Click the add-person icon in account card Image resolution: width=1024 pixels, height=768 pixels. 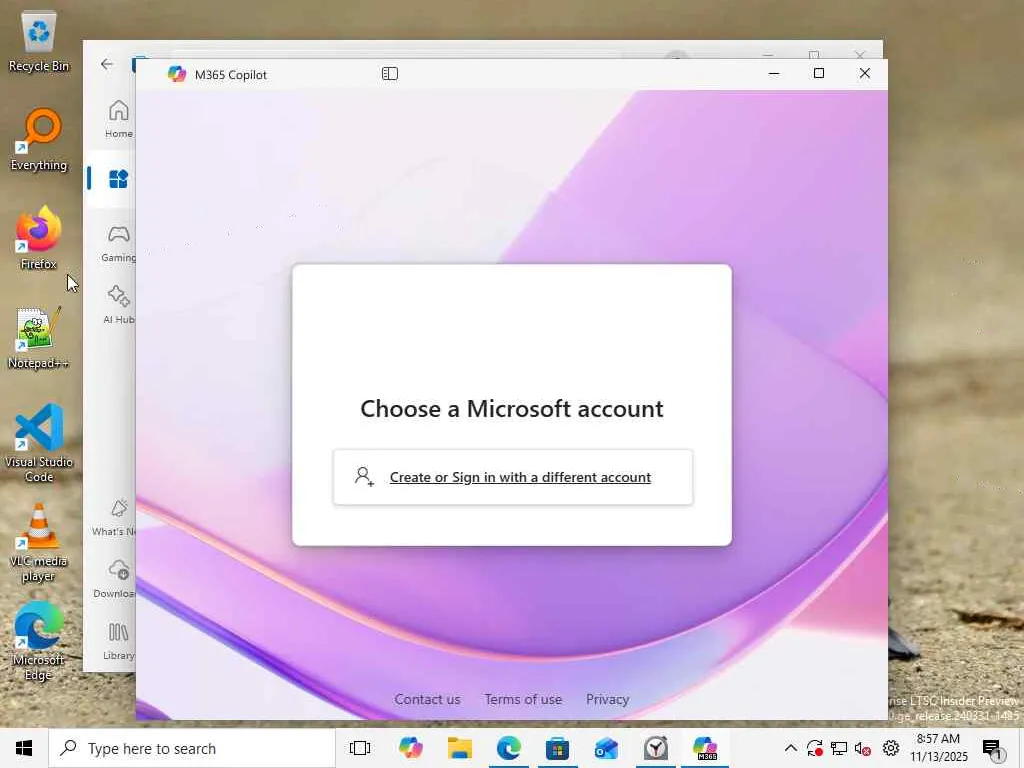click(364, 477)
